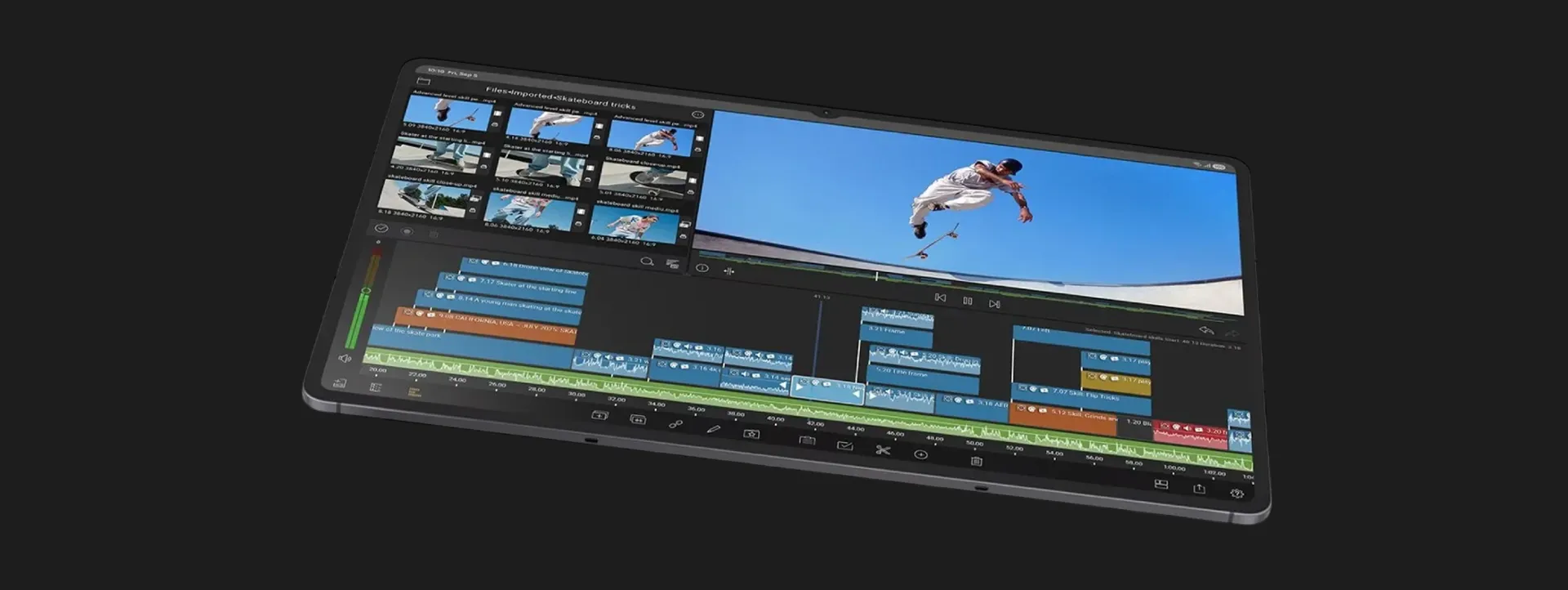This screenshot has height=590, width=1568.
Task: Open the export share icon
Action: pos(1199,489)
